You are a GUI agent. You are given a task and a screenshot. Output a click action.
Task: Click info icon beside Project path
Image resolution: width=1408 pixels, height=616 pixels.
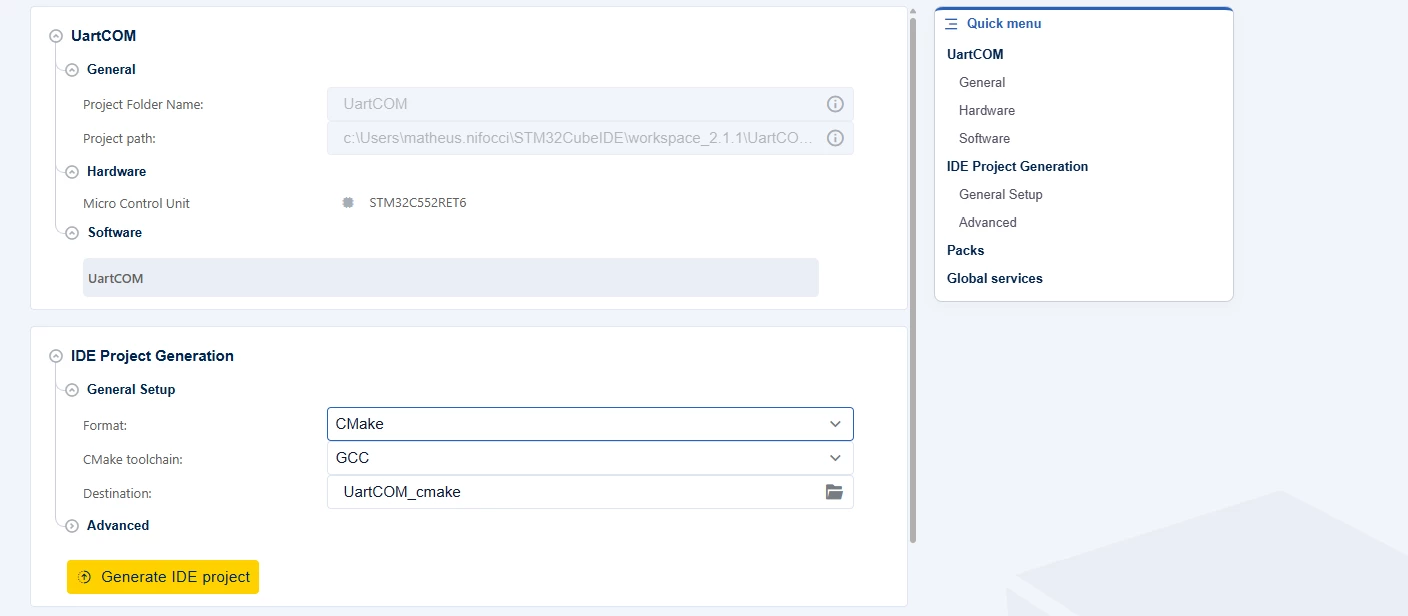pos(835,138)
